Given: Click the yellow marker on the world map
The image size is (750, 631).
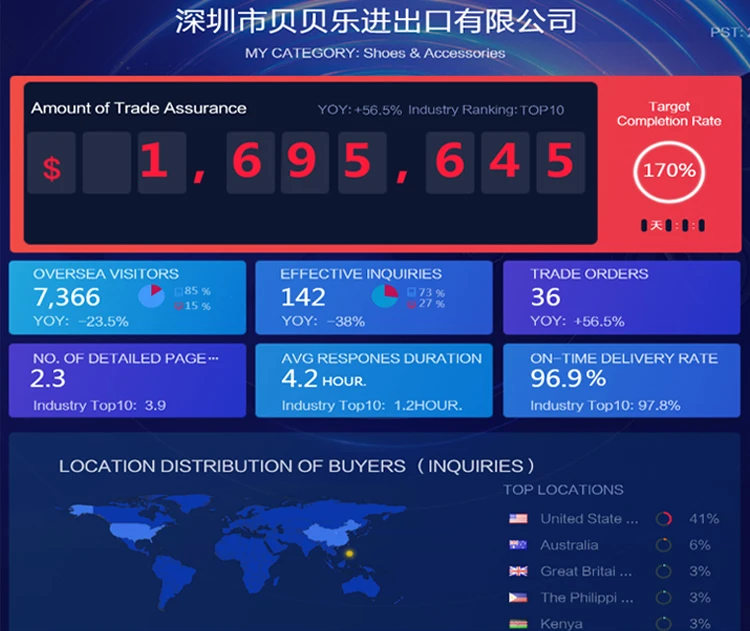Looking at the screenshot, I should [x=350, y=553].
